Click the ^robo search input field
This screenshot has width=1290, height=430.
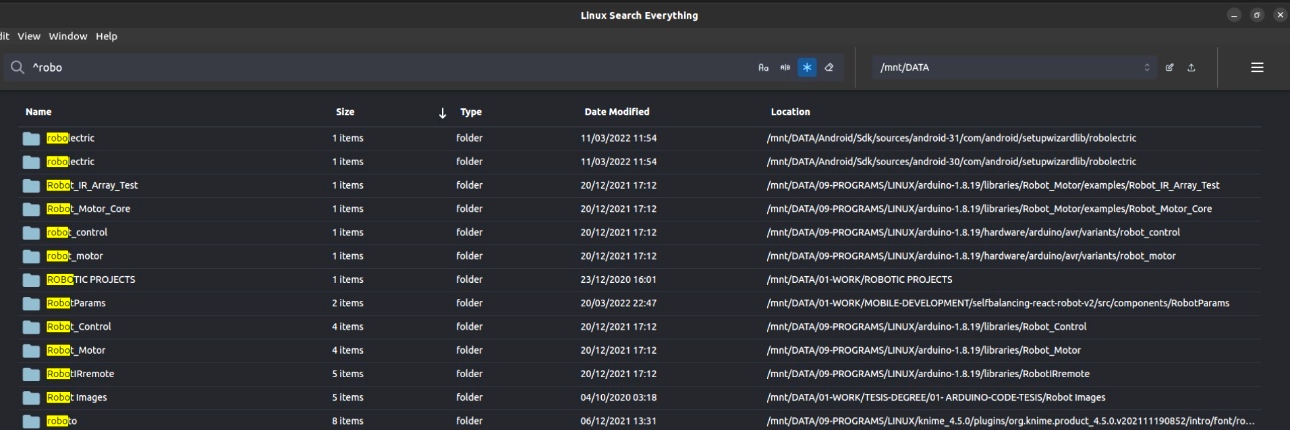[x=390, y=68]
